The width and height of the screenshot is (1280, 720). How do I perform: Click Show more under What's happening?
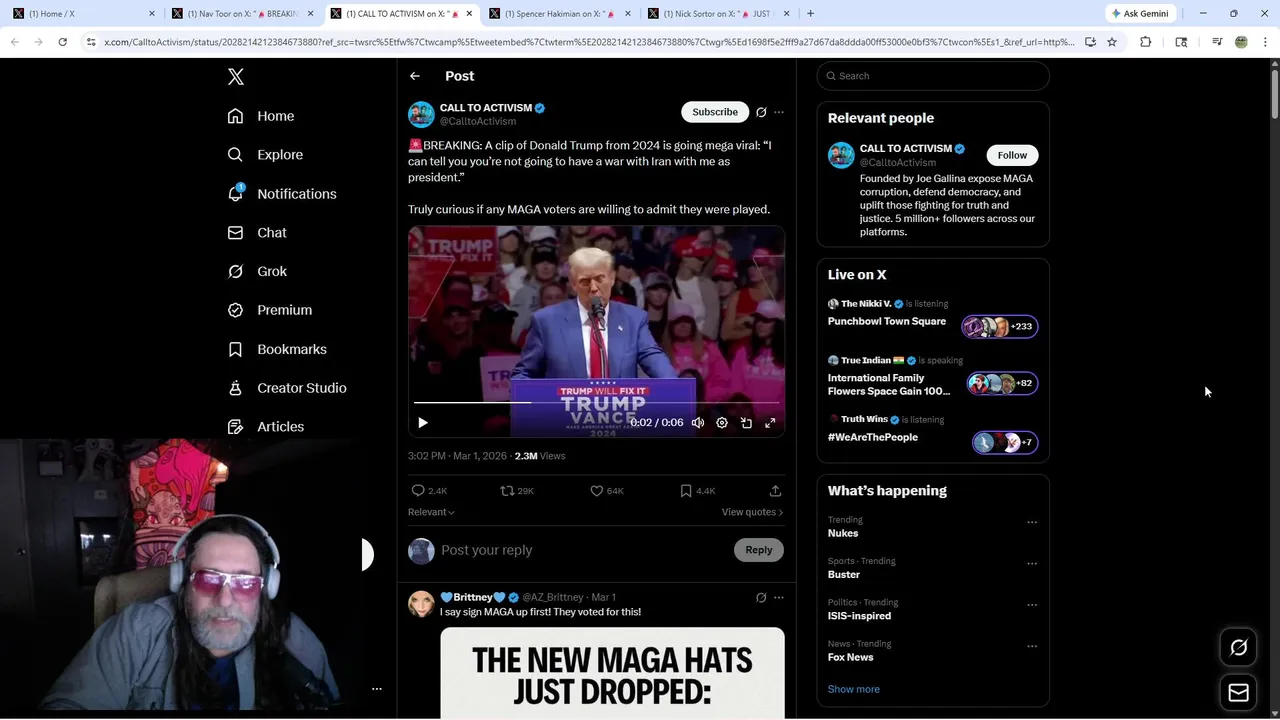tap(854, 689)
